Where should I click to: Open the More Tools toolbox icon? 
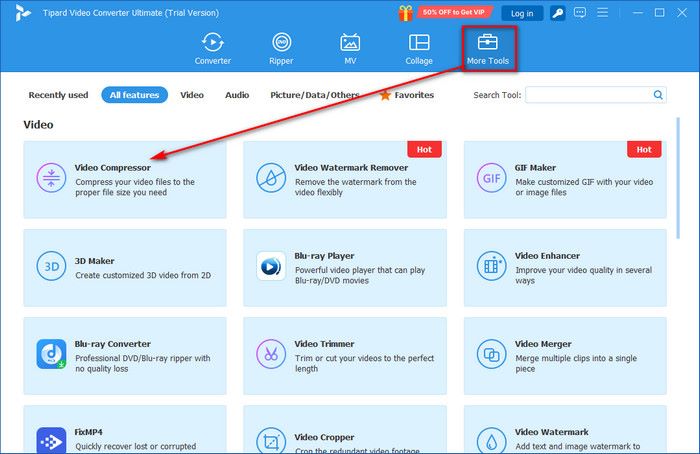(x=488, y=42)
